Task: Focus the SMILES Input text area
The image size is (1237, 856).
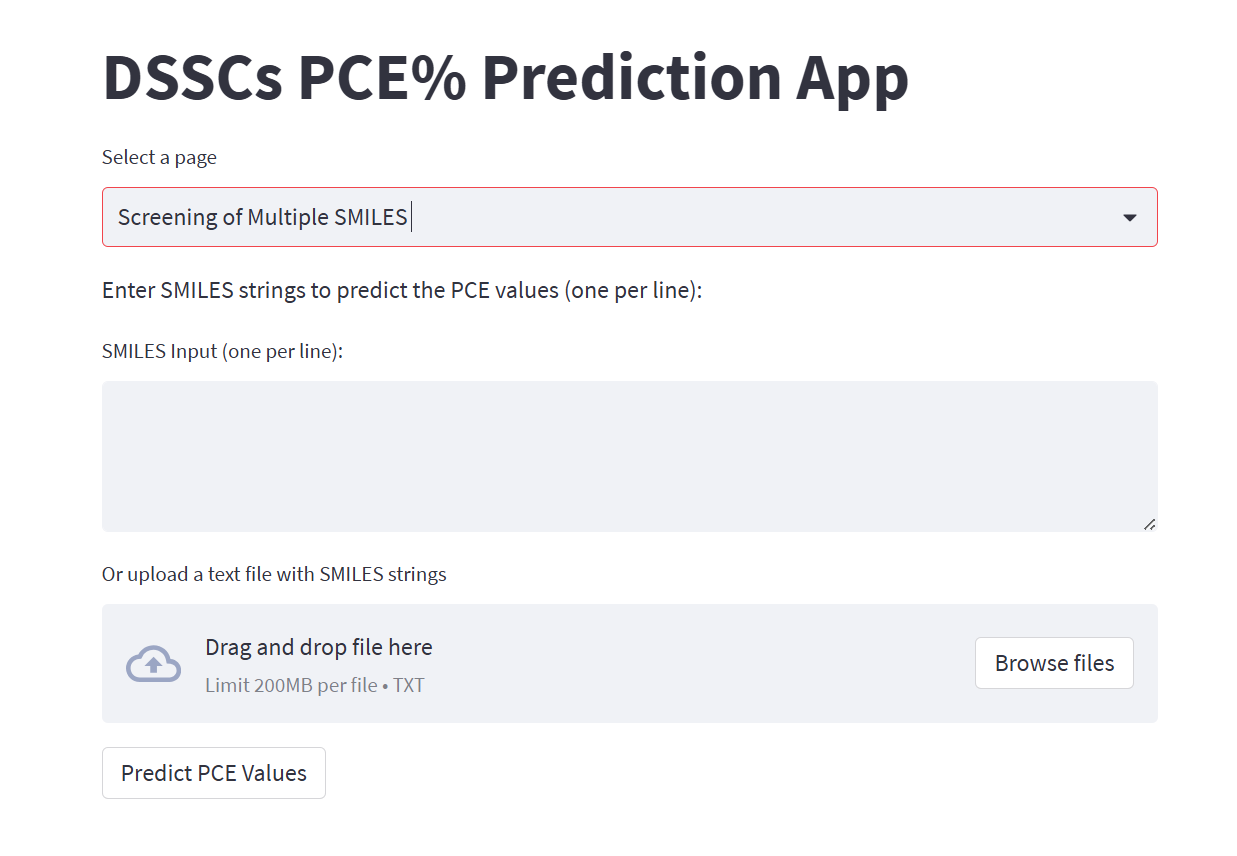Action: point(629,455)
